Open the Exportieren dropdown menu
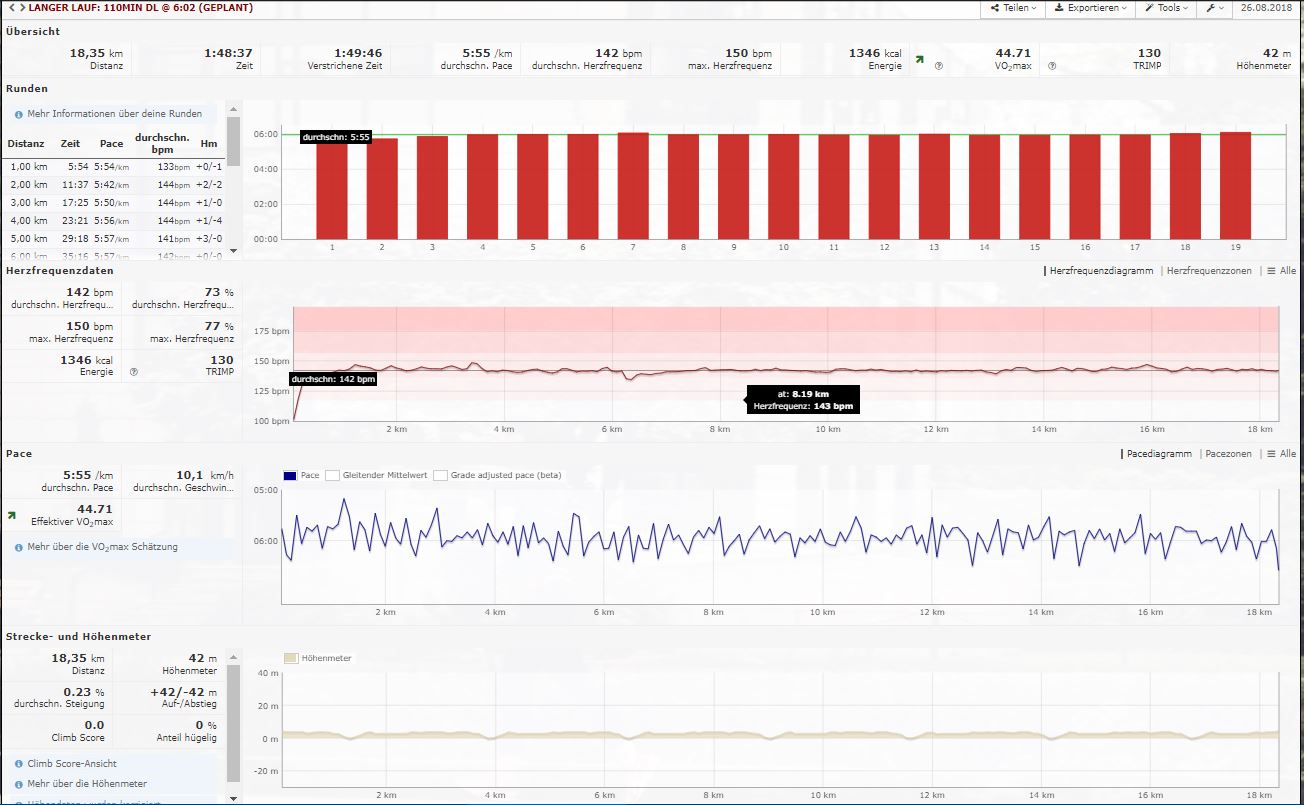Viewport: 1304px width, 805px height. point(1090,8)
